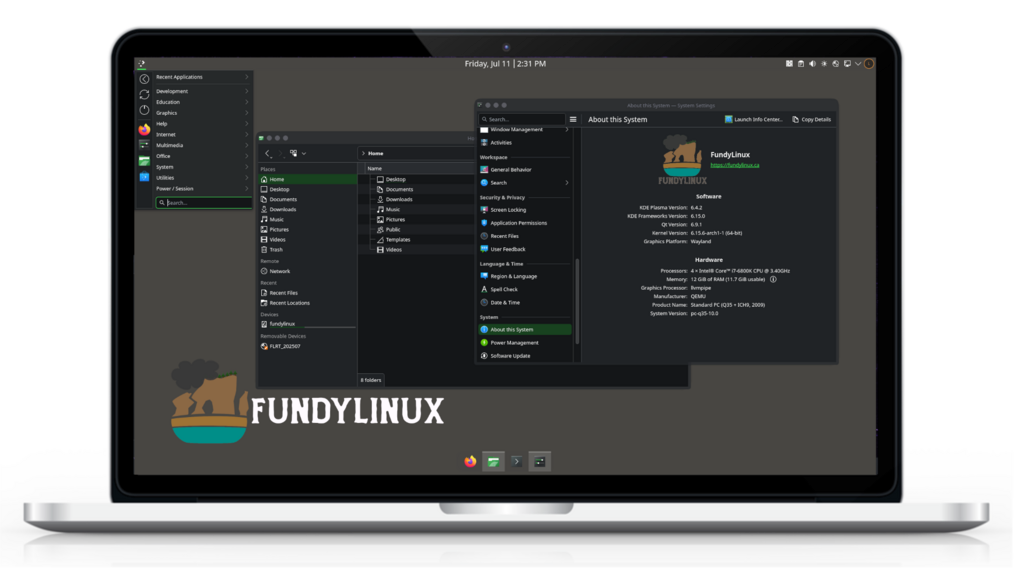1024x576 pixels.
Task: Click the info icon beside Memory
Action: [773, 280]
